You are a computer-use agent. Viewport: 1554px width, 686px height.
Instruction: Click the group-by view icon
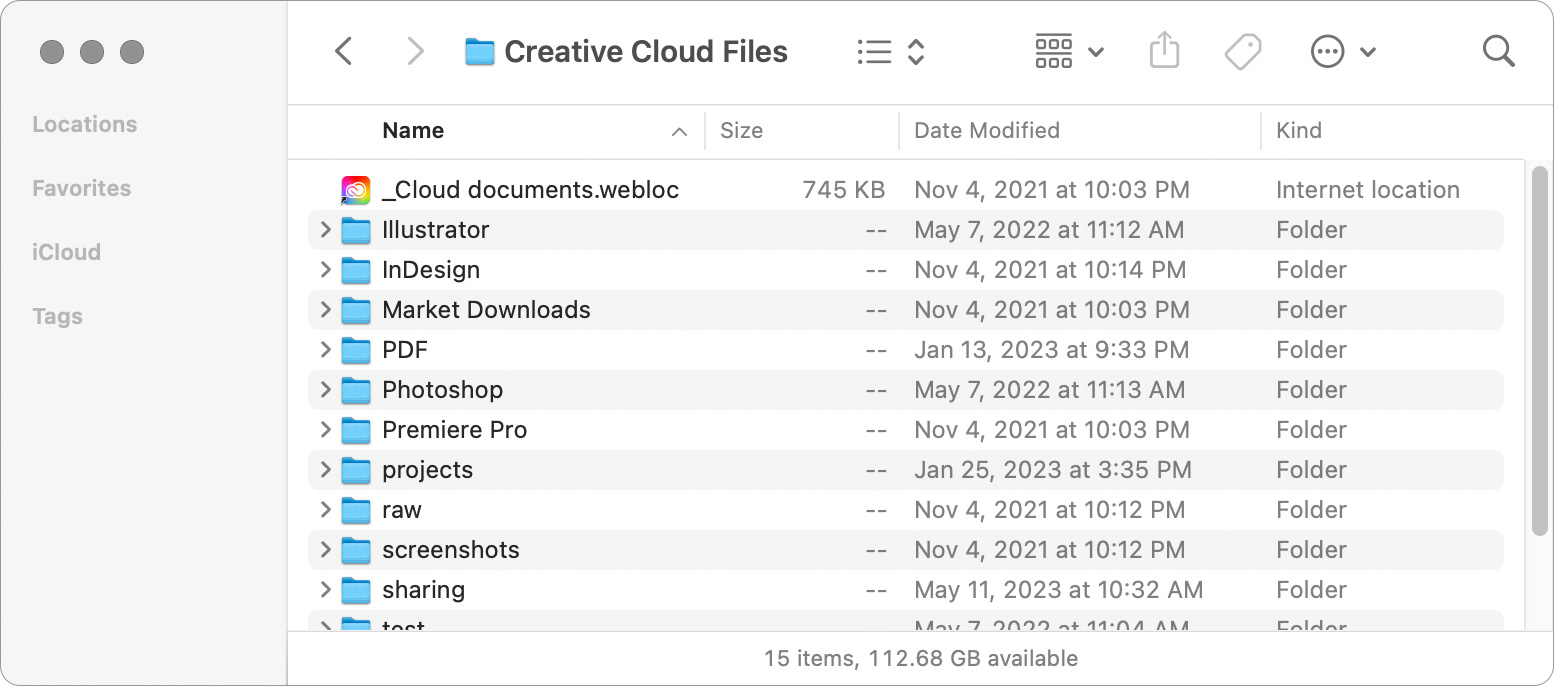click(x=1053, y=50)
